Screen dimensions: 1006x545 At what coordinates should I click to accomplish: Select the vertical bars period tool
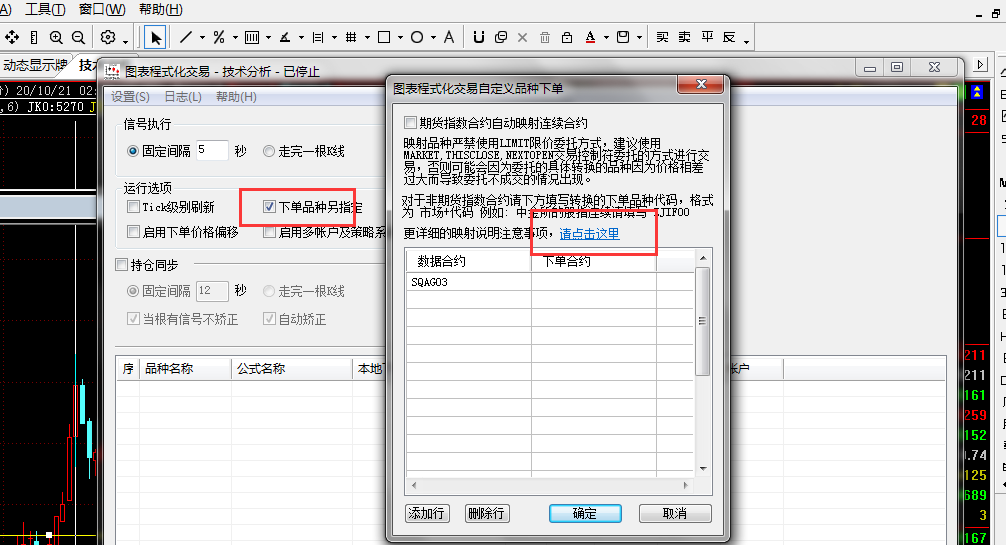click(x=252, y=37)
